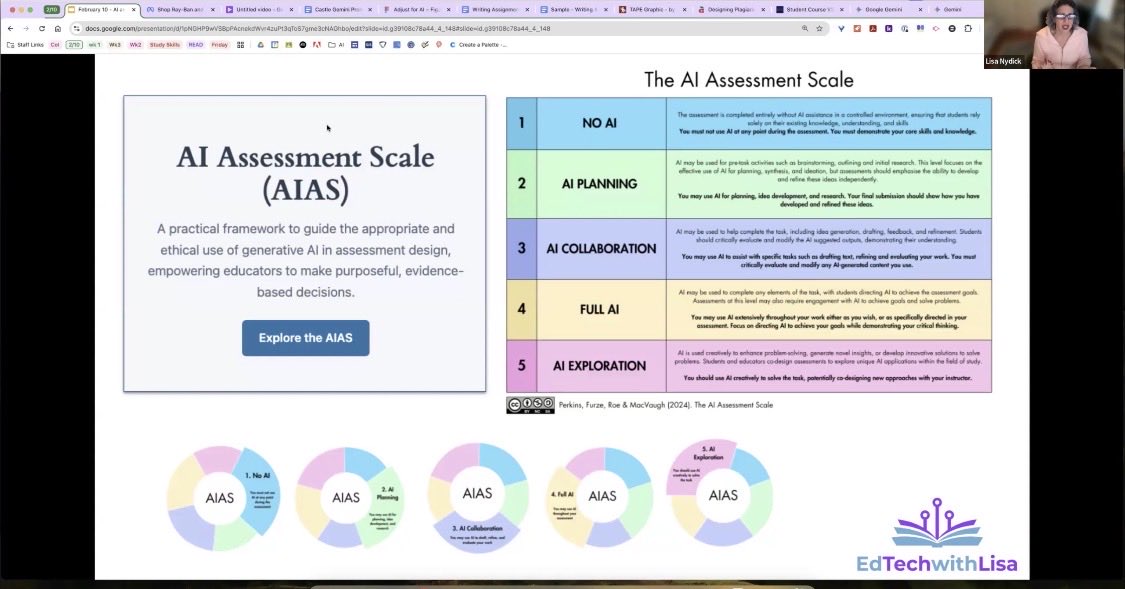
Task: Close the Shop Ray-Ban tab
Action: click(212, 9)
